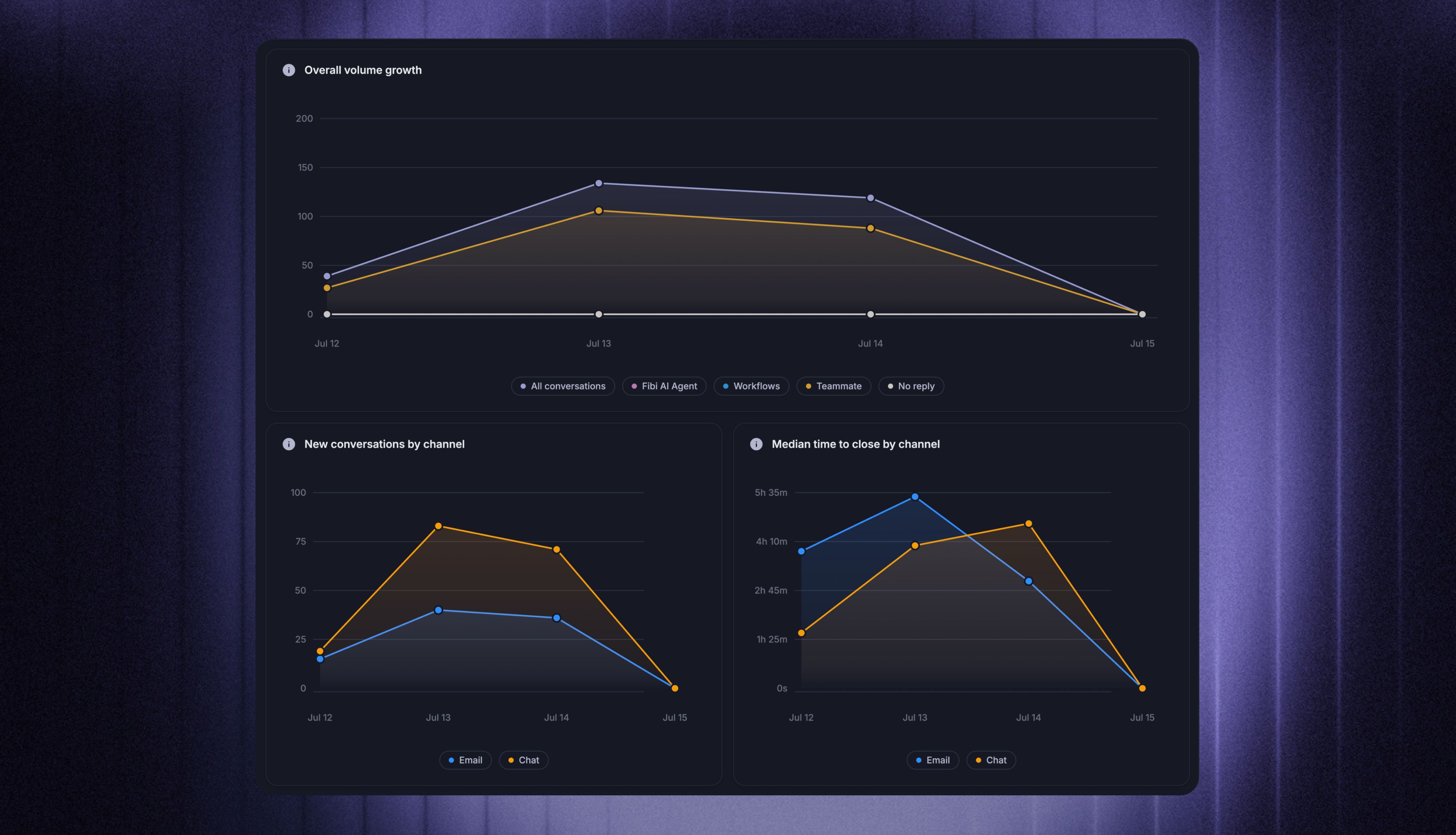Toggle Chat series in Median time chart
The image size is (1456, 835).
click(991, 760)
